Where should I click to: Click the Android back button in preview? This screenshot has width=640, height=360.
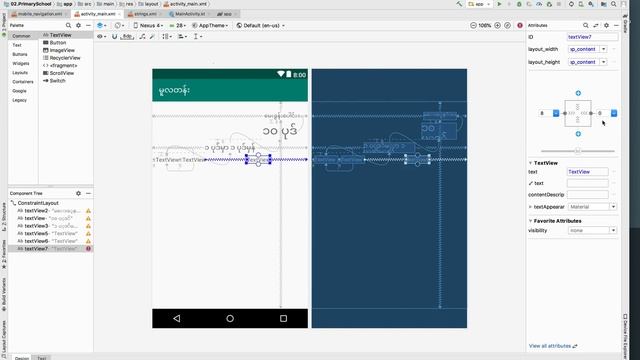[x=177, y=318]
